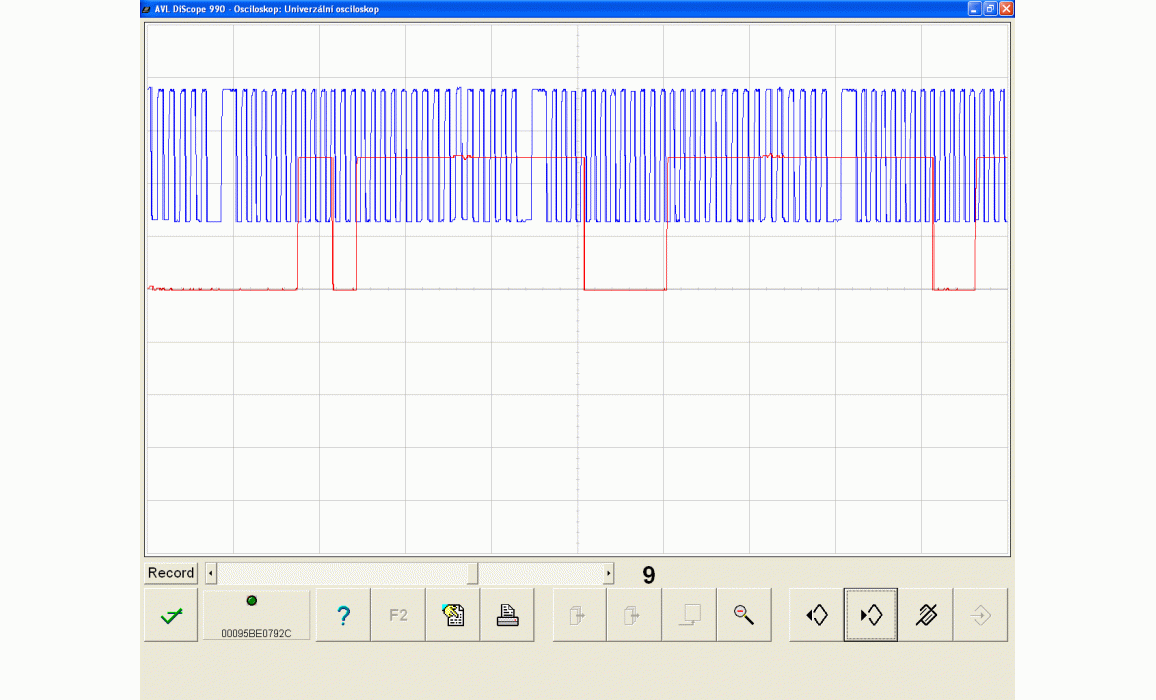This screenshot has height=700, width=1156.
Task: Click the record scrollbar track right of thumb
Action: [540, 573]
